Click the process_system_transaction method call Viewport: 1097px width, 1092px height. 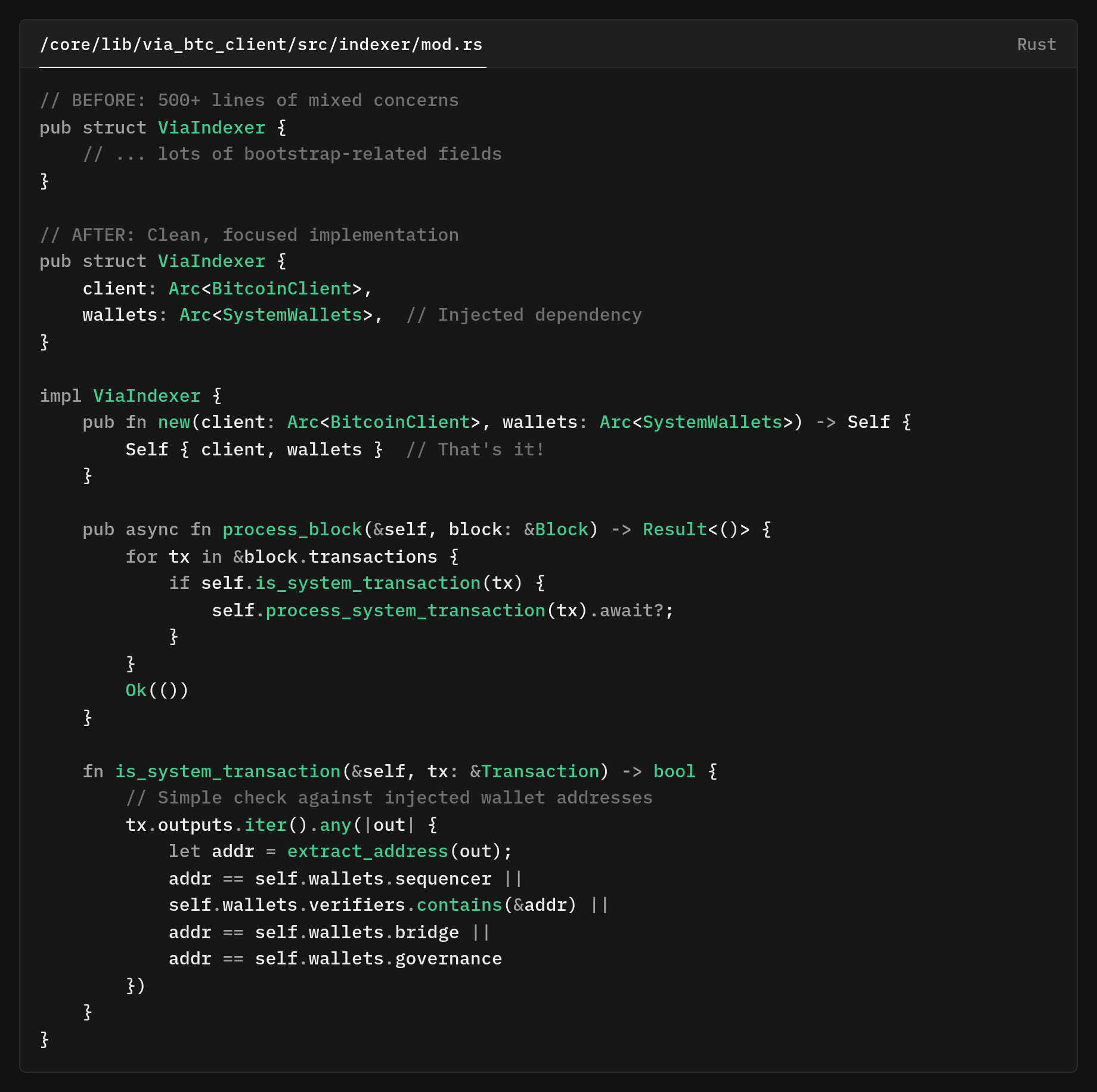coord(405,610)
